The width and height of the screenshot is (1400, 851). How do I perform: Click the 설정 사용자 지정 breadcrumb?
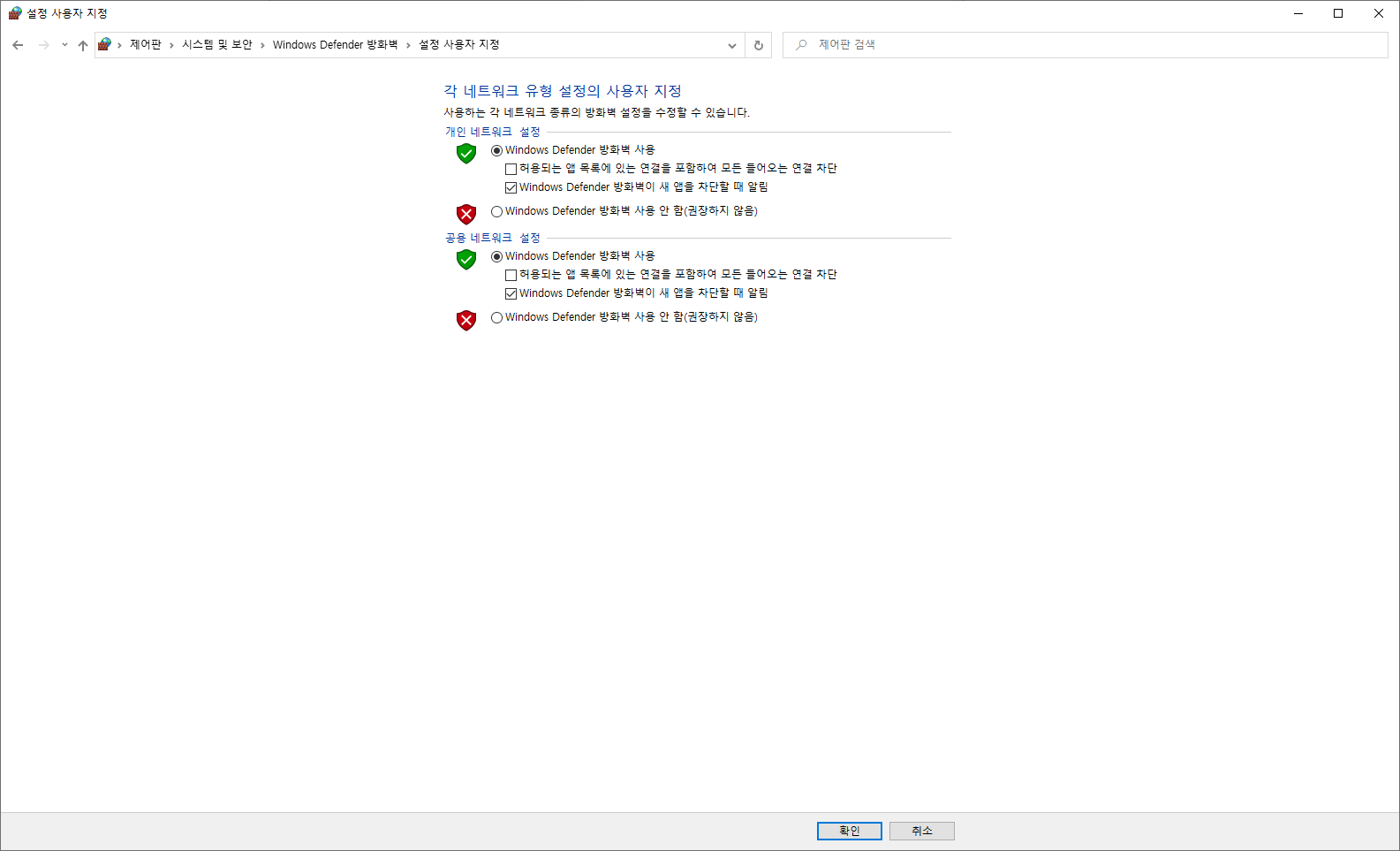pos(459,45)
